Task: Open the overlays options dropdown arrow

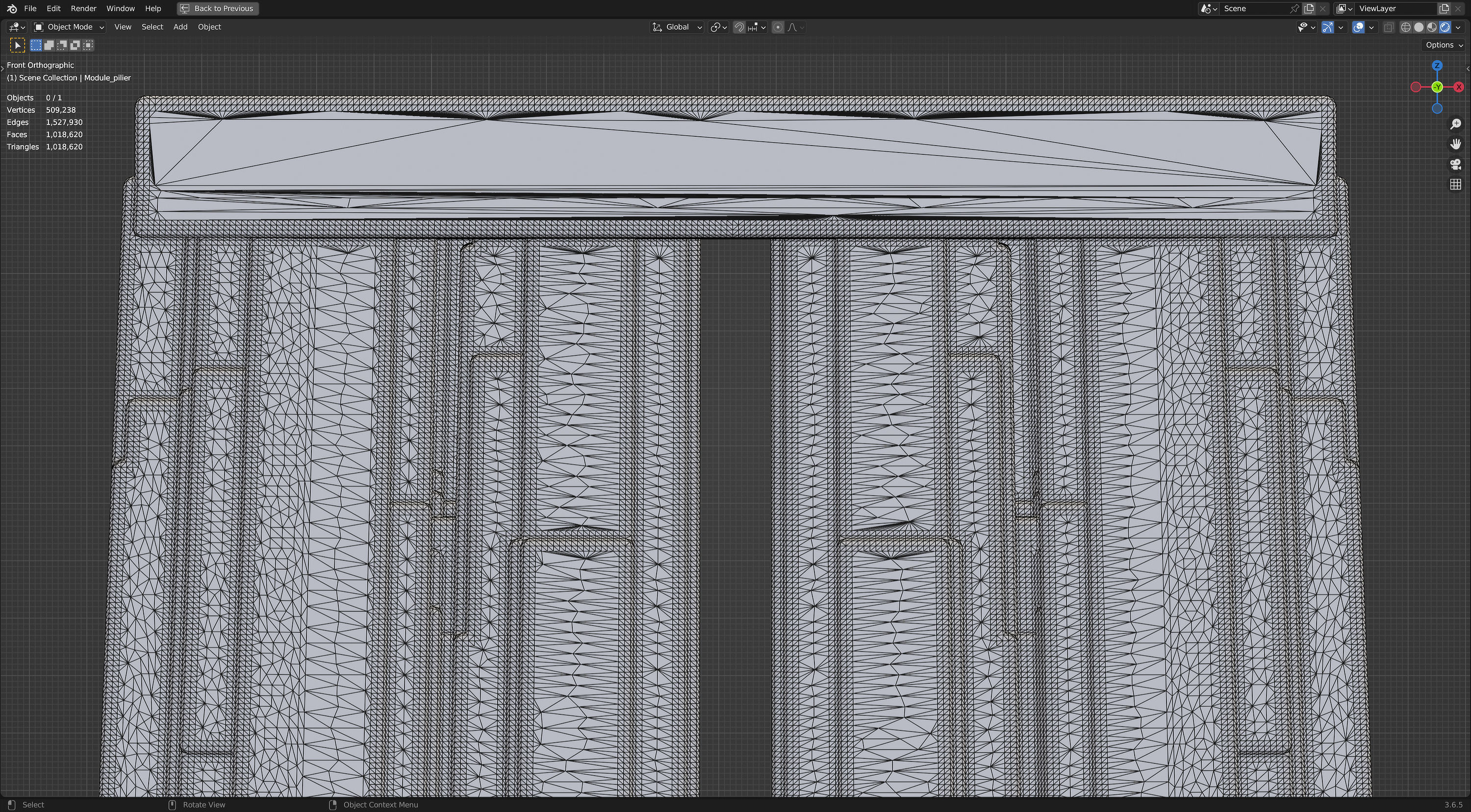Action: (x=1371, y=27)
